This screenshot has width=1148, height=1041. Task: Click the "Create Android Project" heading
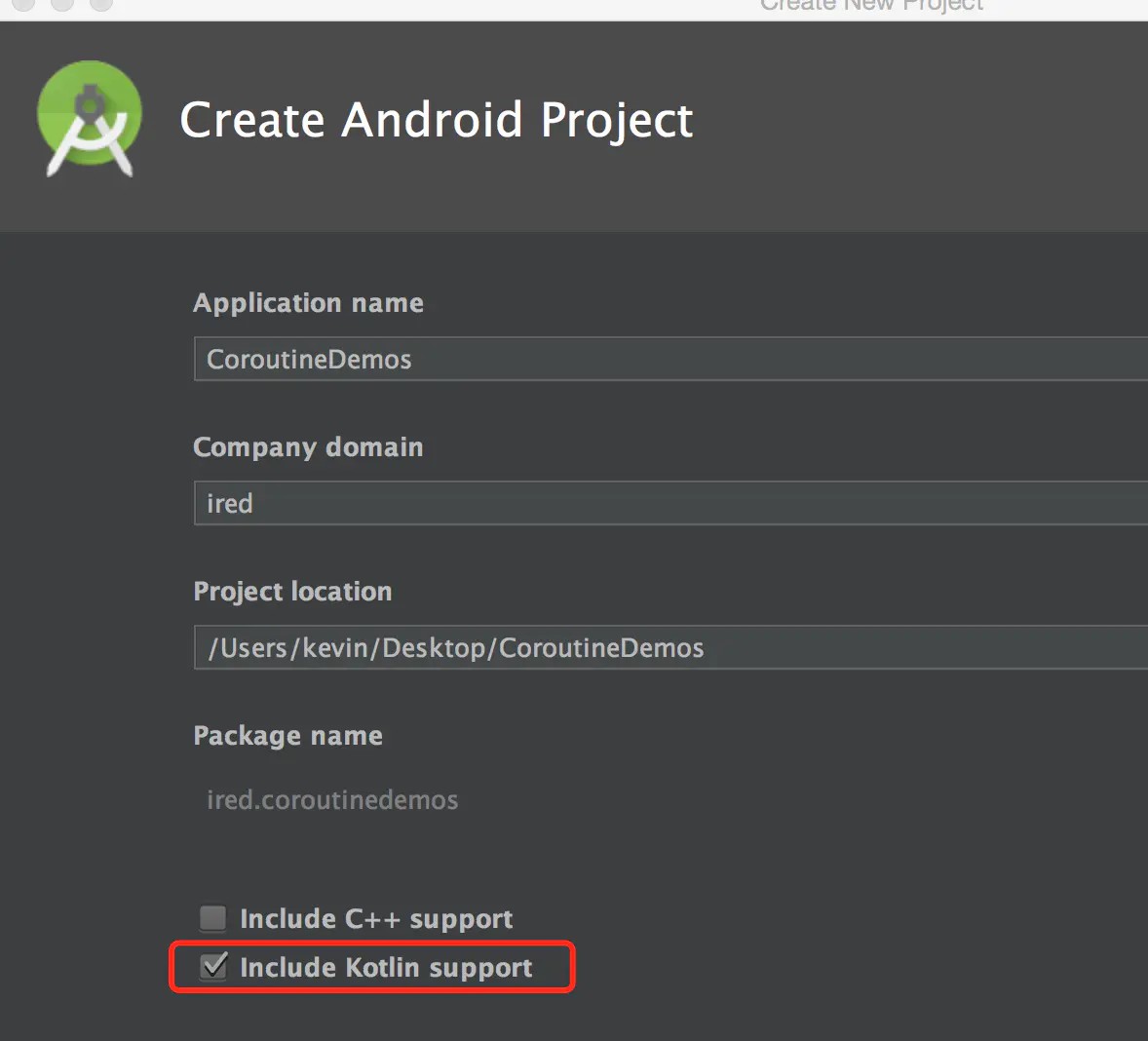(x=436, y=120)
